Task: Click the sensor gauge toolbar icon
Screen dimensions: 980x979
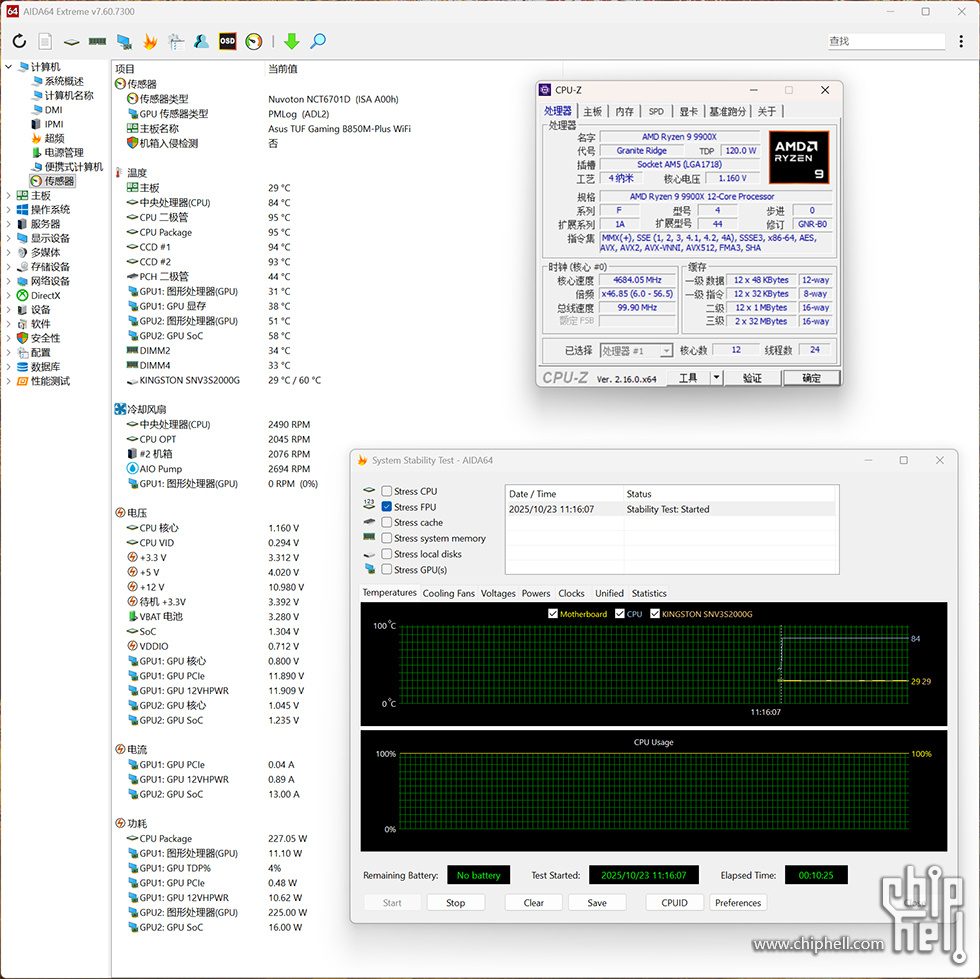Action: click(x=254, y=41)
